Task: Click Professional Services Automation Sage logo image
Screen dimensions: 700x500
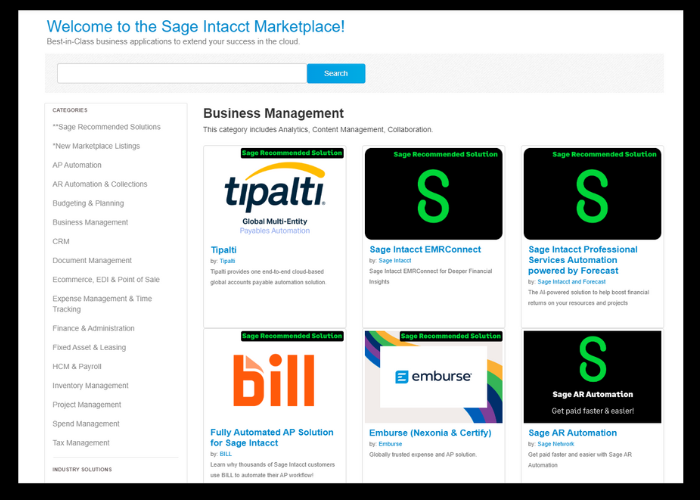Action: pos(592,194)
